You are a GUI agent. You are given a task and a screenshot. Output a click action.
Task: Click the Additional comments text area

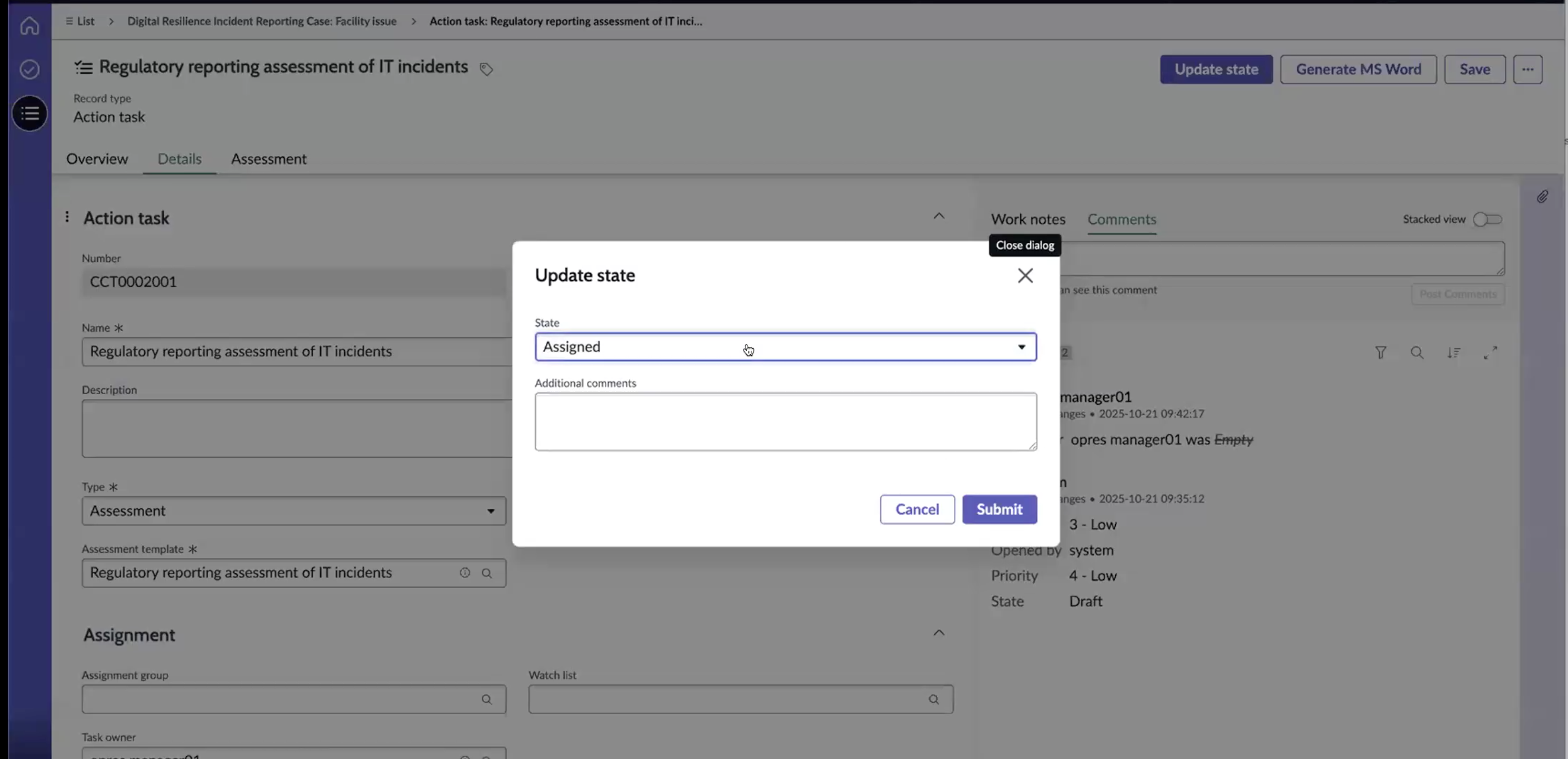pos(785,422)
